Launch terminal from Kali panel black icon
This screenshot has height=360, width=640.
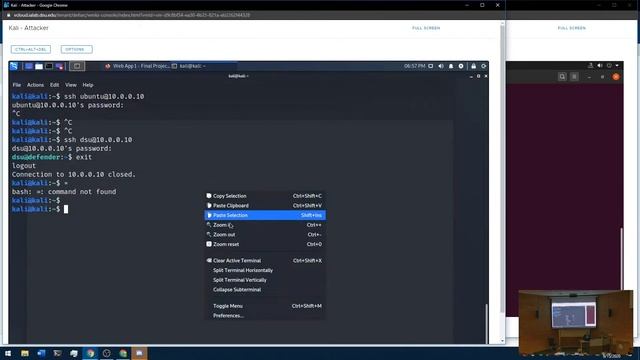49,66
